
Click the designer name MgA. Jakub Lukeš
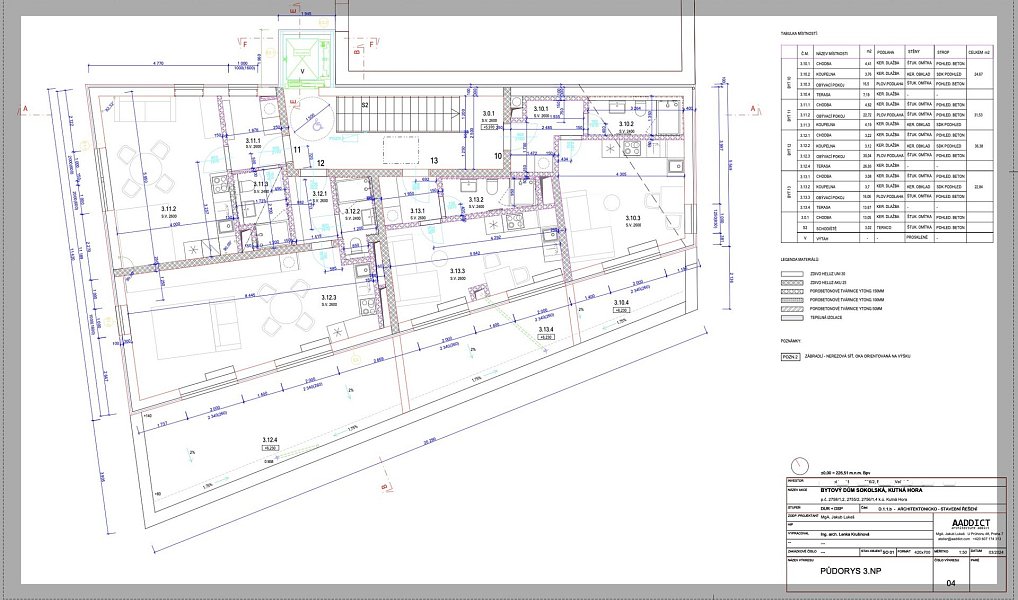click(x=837, y=517)
